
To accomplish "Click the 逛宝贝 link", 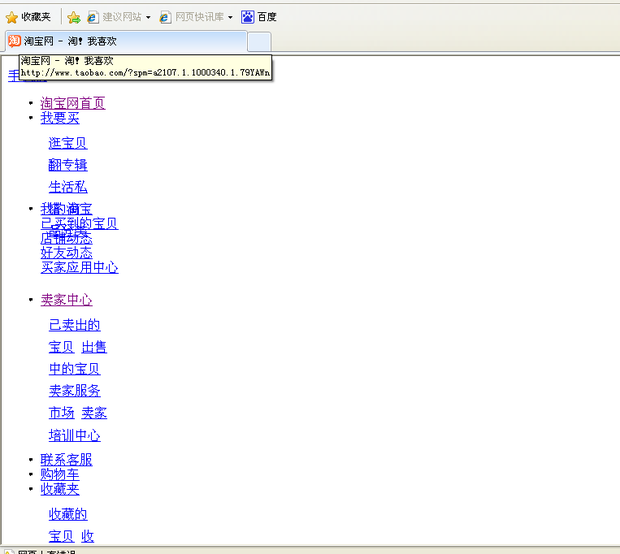I will (67, 143).
